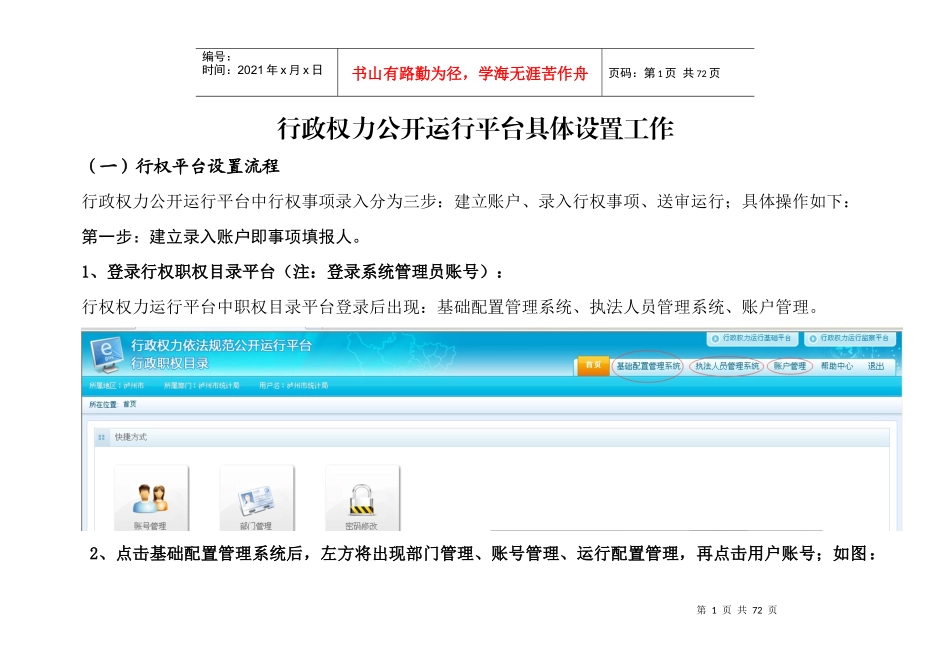Open the 部门管理 ID card icon
Viewport: 950px width, 672px height.
tap(257, 498)
